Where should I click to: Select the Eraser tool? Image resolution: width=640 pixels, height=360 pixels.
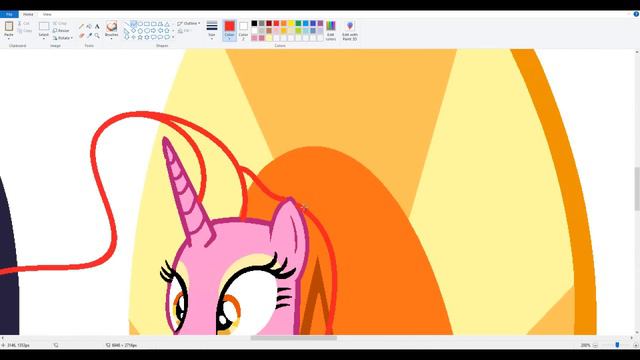click(x=82, y=36)
